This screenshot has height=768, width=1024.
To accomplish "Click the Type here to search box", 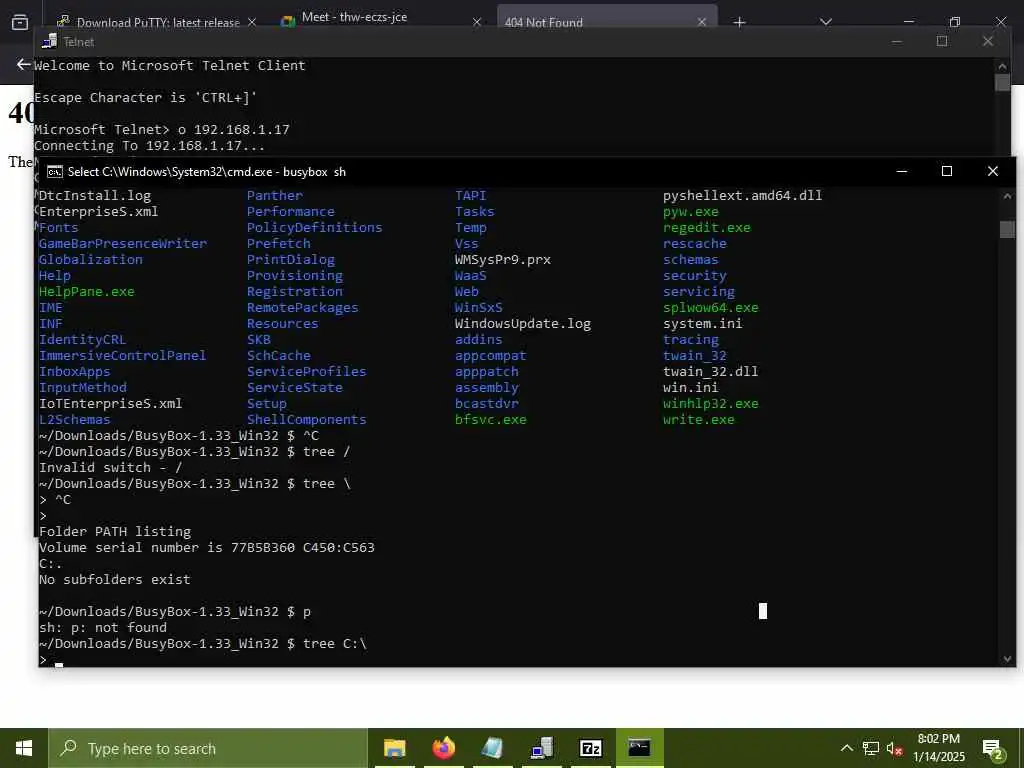I will 208,748.
